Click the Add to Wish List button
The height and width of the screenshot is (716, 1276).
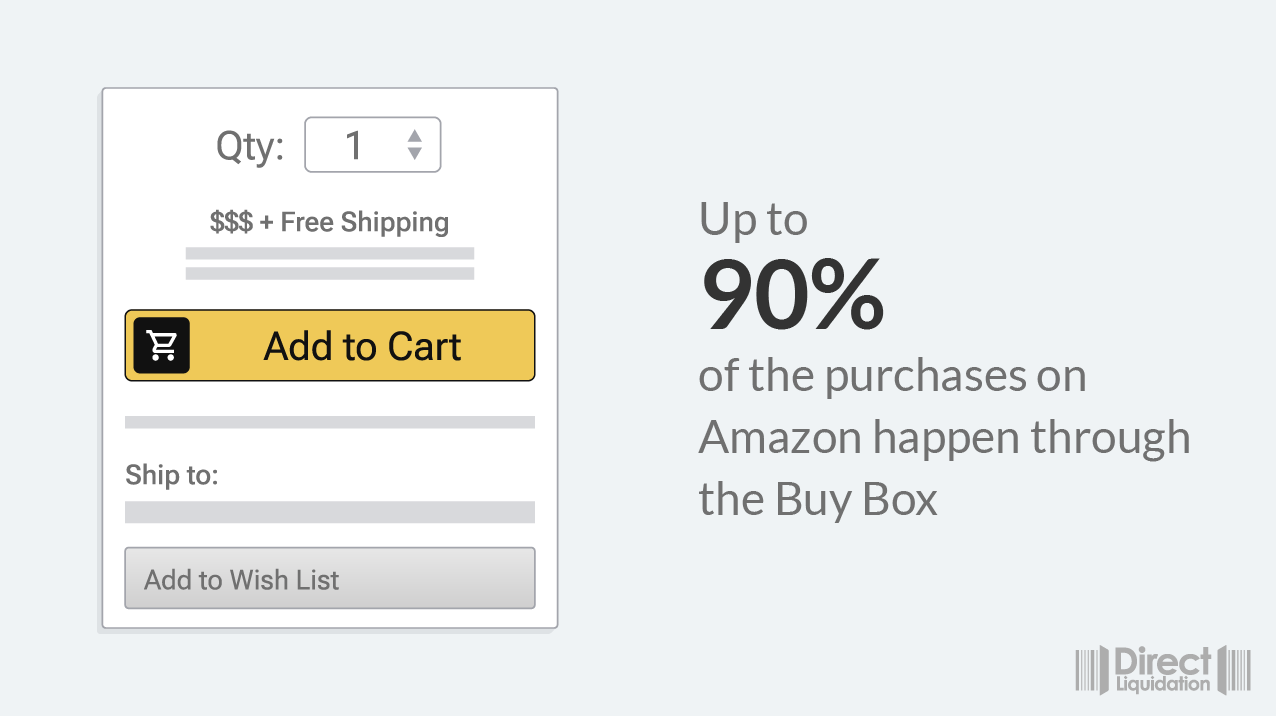pos(329,578)
